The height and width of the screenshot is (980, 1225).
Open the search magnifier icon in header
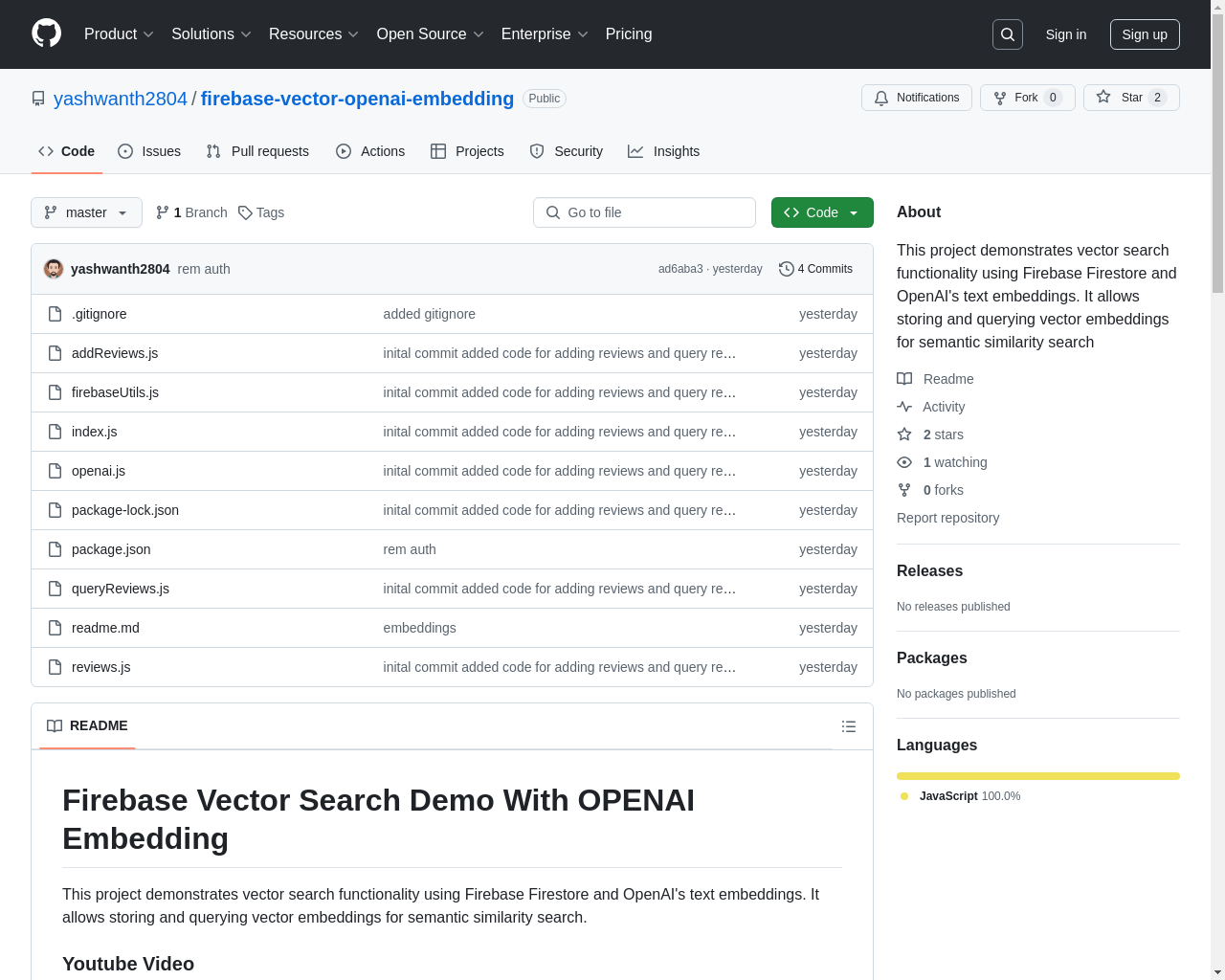point(1008,34)
